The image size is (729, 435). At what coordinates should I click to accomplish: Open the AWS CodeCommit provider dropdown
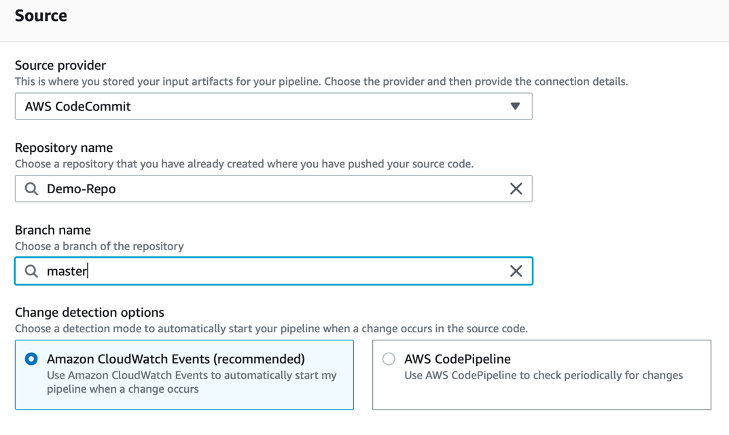(273, 107)
